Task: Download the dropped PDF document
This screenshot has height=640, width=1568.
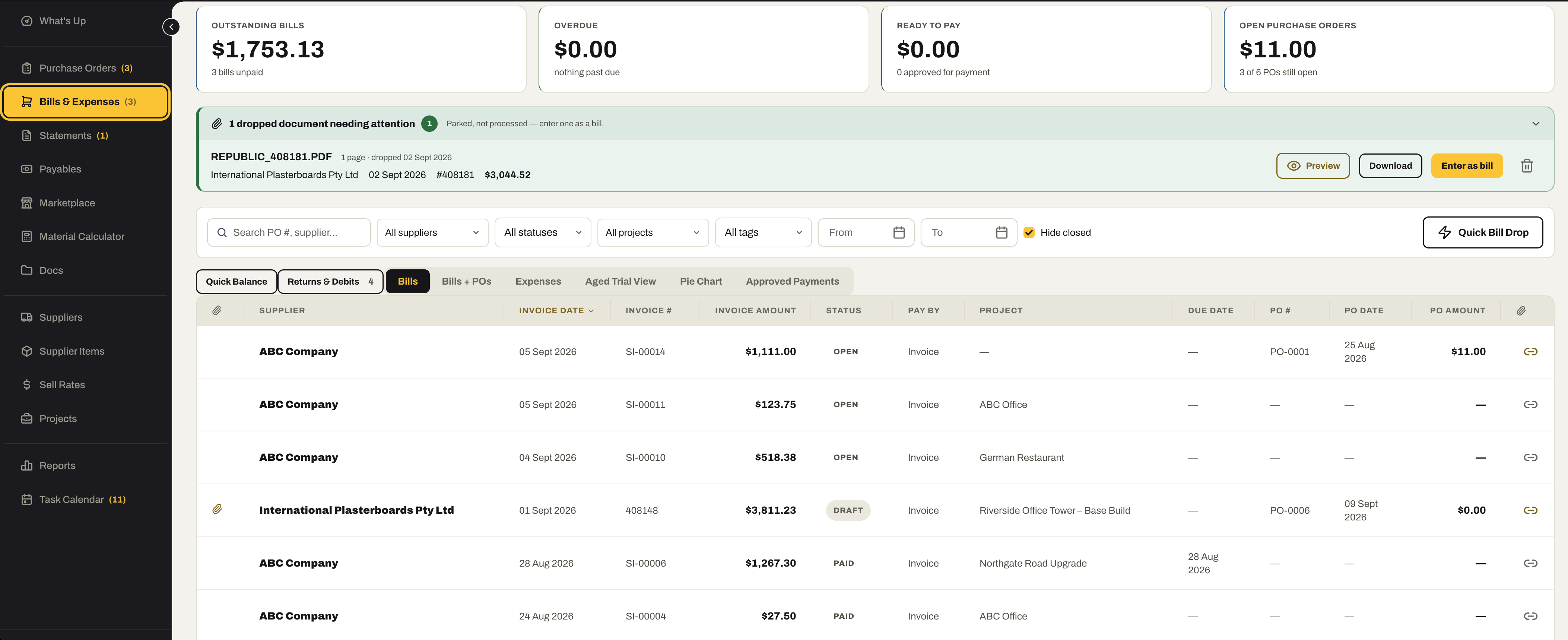Action: [x=1390, y=166]
